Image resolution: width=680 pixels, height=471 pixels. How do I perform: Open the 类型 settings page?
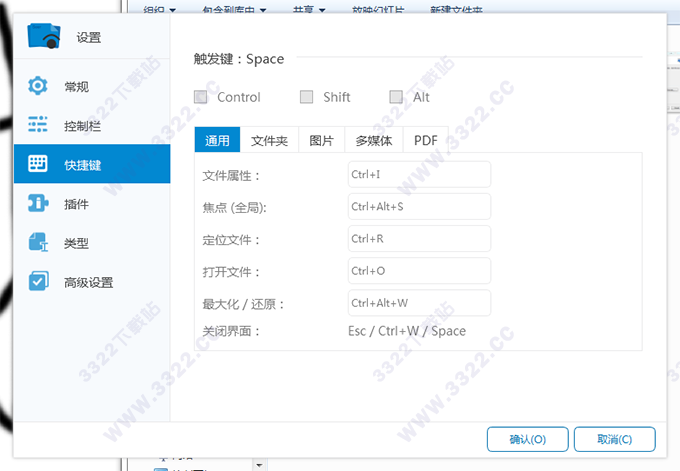click(92, 243)
